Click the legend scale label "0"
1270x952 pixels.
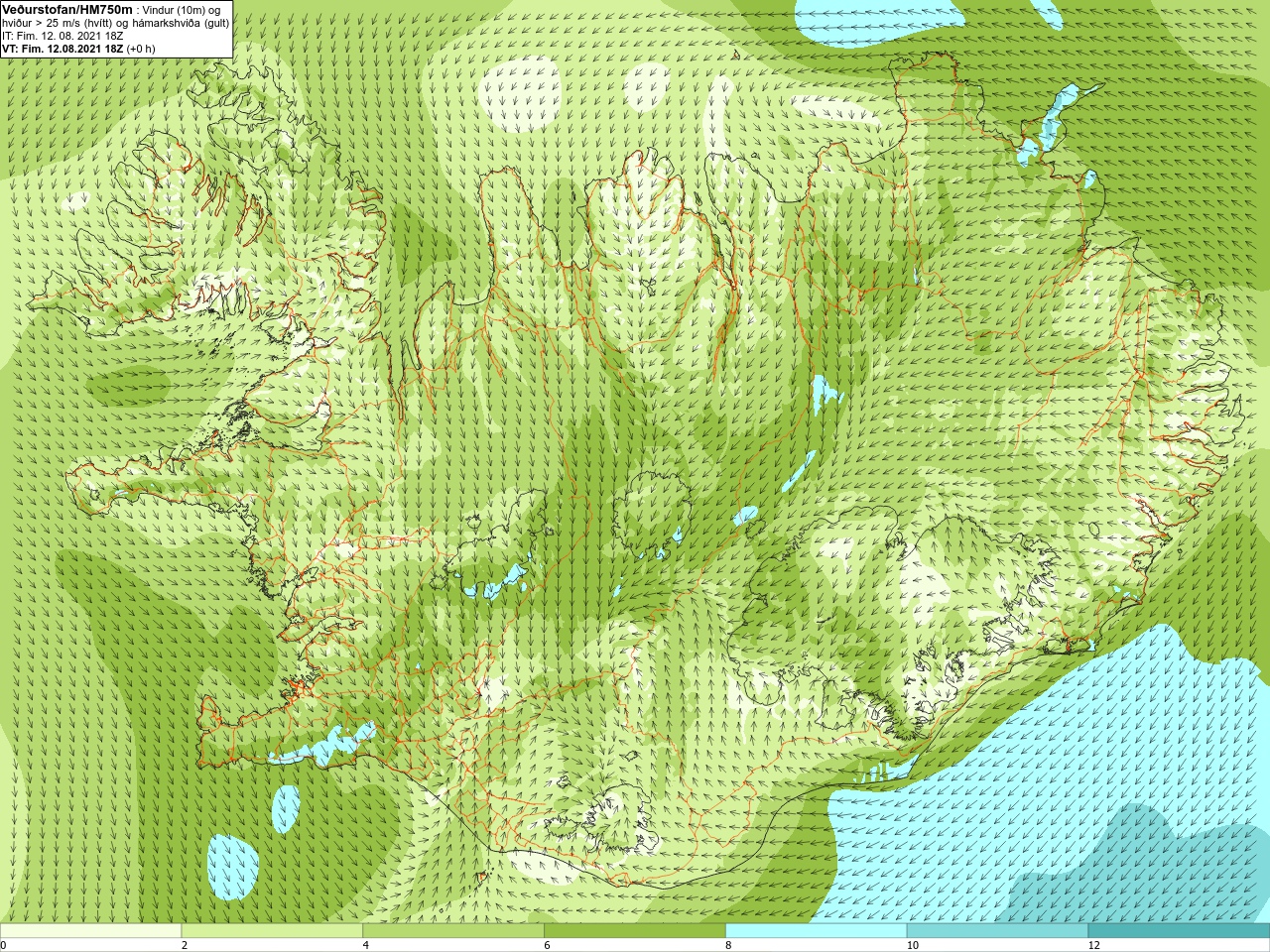pyautogui.click(x=4, y=945)
